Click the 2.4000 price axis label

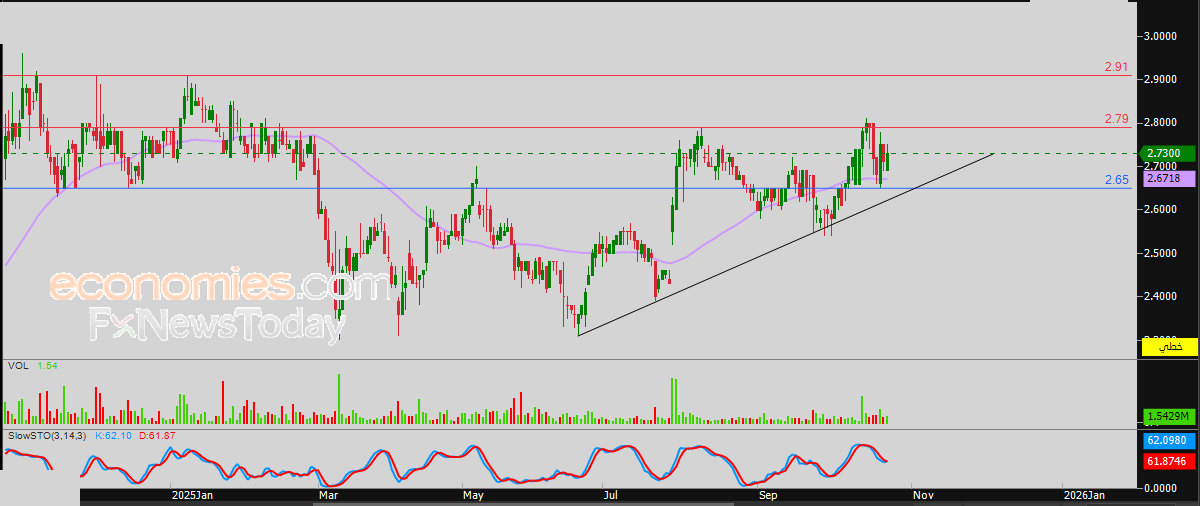[x=1162, y=296]
